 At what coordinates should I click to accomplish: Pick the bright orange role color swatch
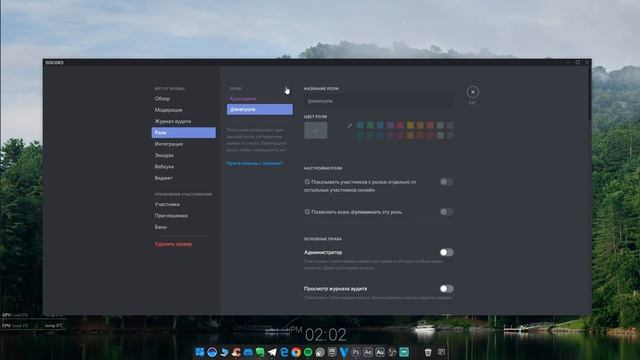[x=420, y=125]
